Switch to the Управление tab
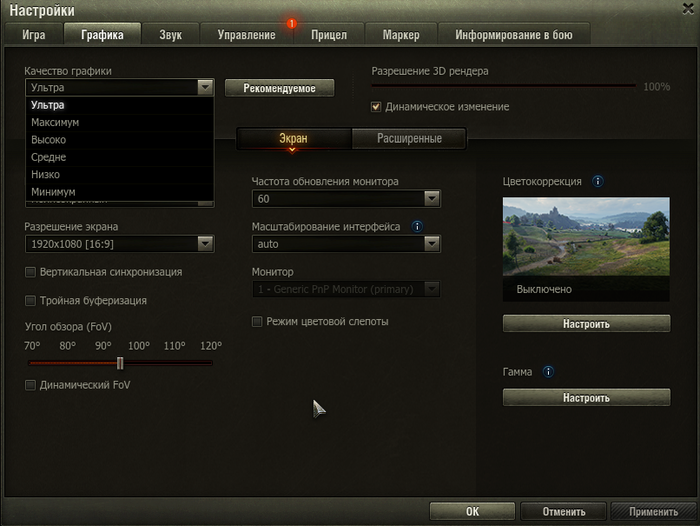The image size is (700, 526). point(246,34)
